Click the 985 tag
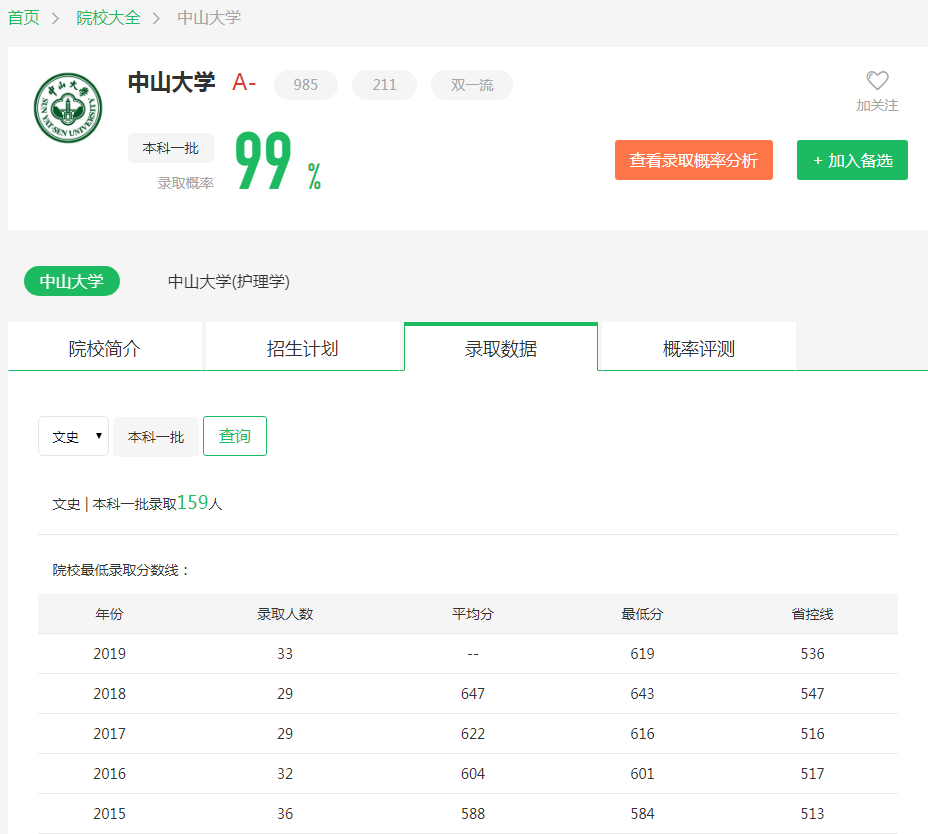 point(305,85)
